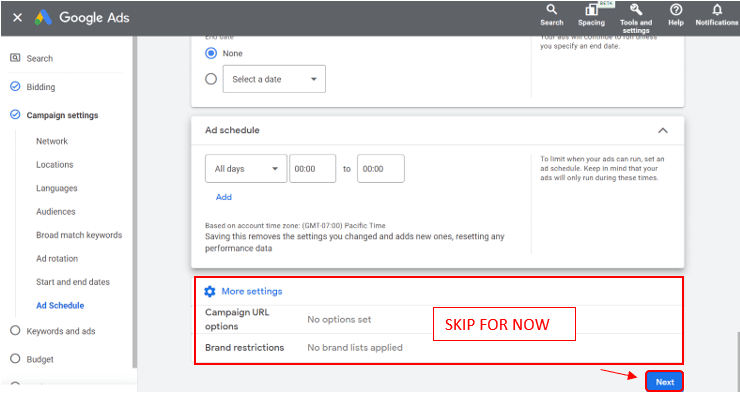The height and width of the screenshot is (393, 740).
Task: Open Tools and settings wrench icon
Action: coord(636,10)
